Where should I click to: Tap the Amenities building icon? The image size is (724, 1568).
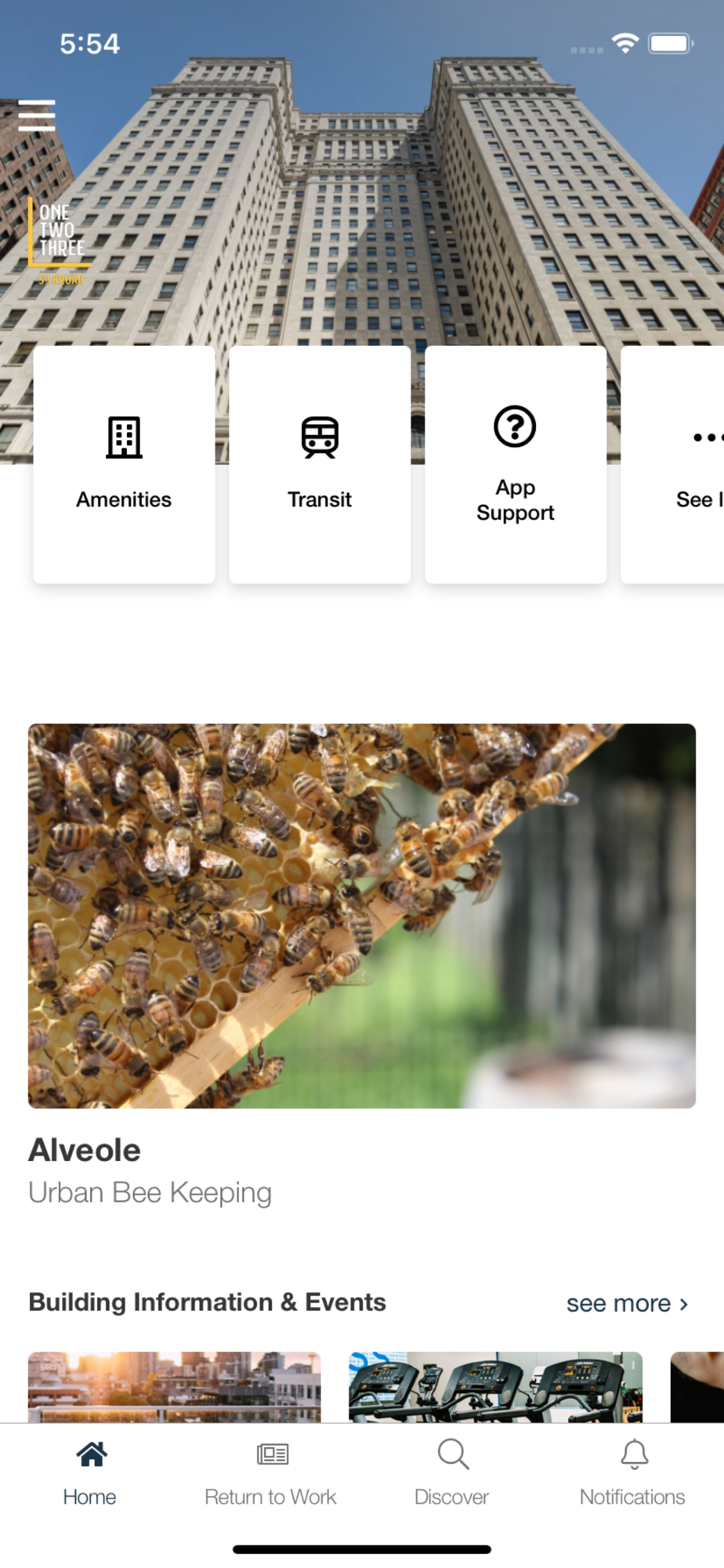124,437
